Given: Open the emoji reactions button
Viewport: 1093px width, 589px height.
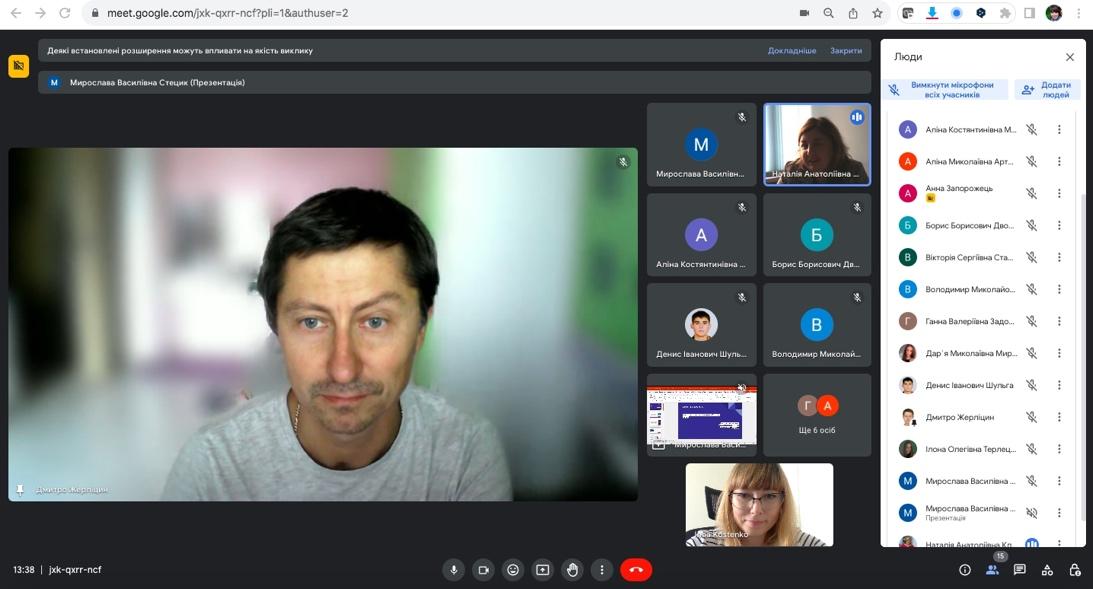Looking at the screenshot, I should [513, 569].
